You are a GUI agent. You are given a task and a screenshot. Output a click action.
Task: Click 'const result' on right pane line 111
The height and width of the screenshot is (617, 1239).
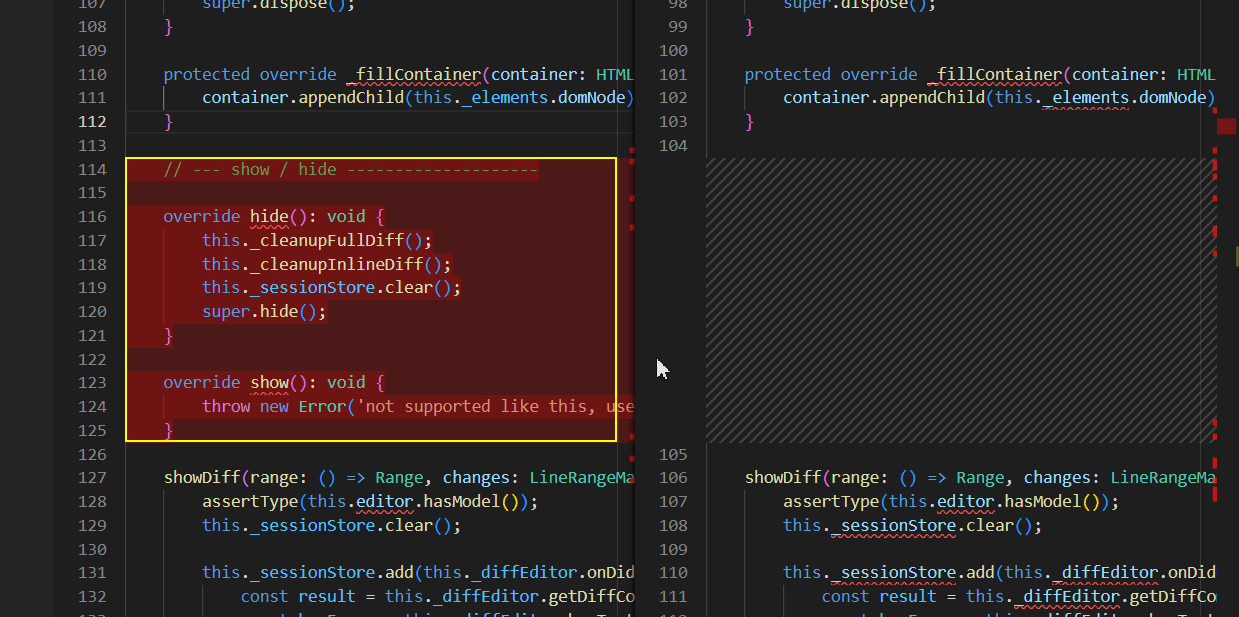click(x=879, y=596)
